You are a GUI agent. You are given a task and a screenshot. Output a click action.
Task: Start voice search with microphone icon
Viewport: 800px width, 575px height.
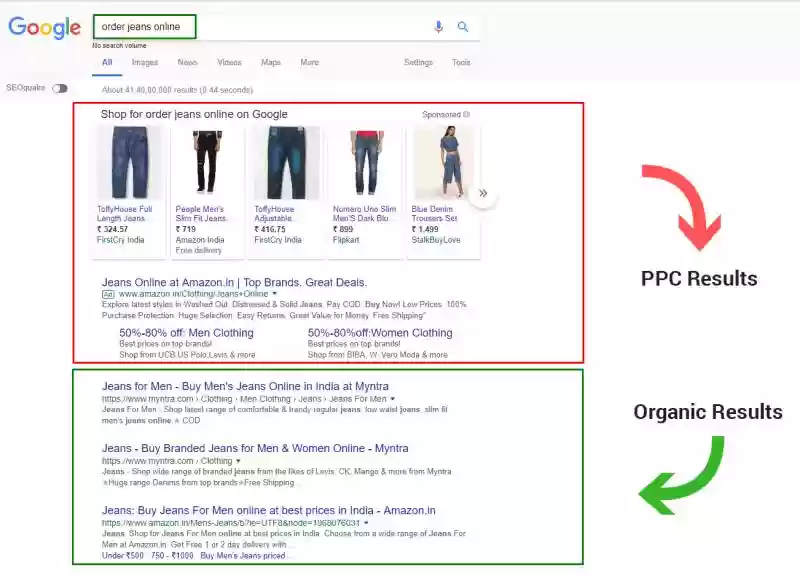438,27
